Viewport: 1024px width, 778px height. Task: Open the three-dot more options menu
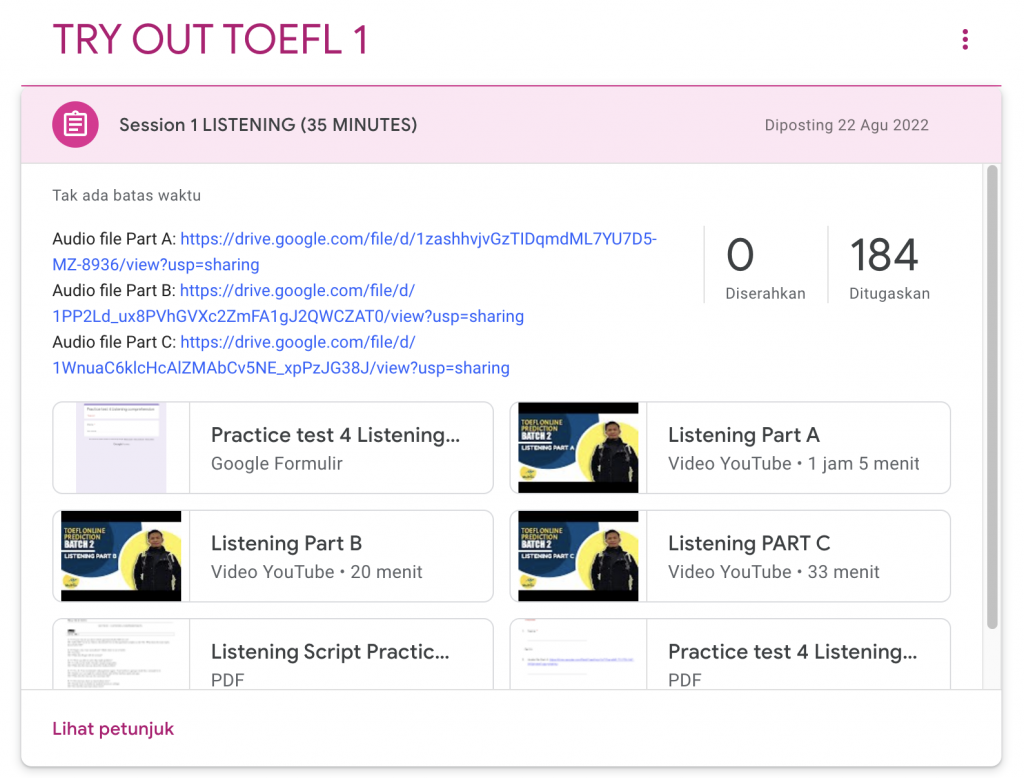(x=964, y=40)
